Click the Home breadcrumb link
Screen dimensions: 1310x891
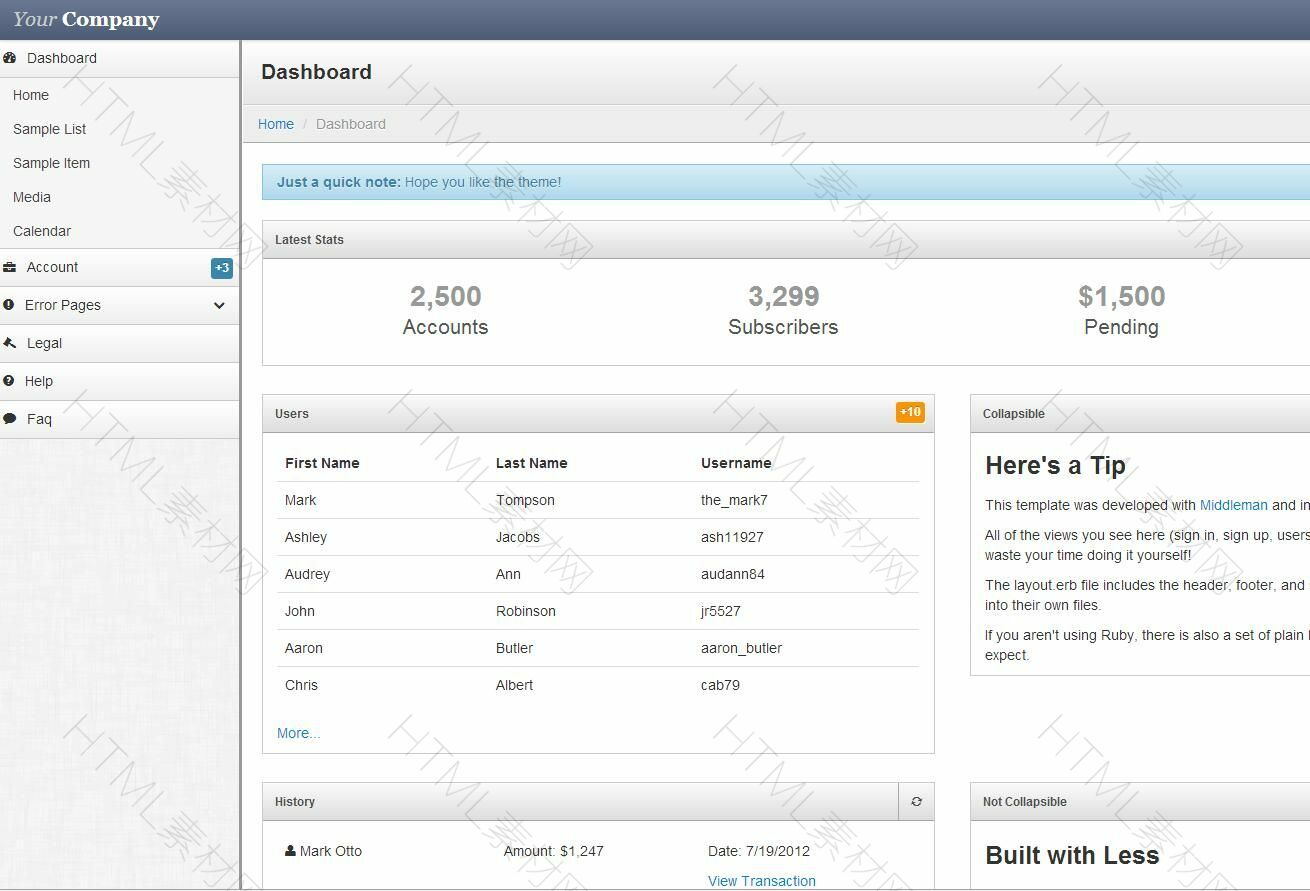click(276, 124)
